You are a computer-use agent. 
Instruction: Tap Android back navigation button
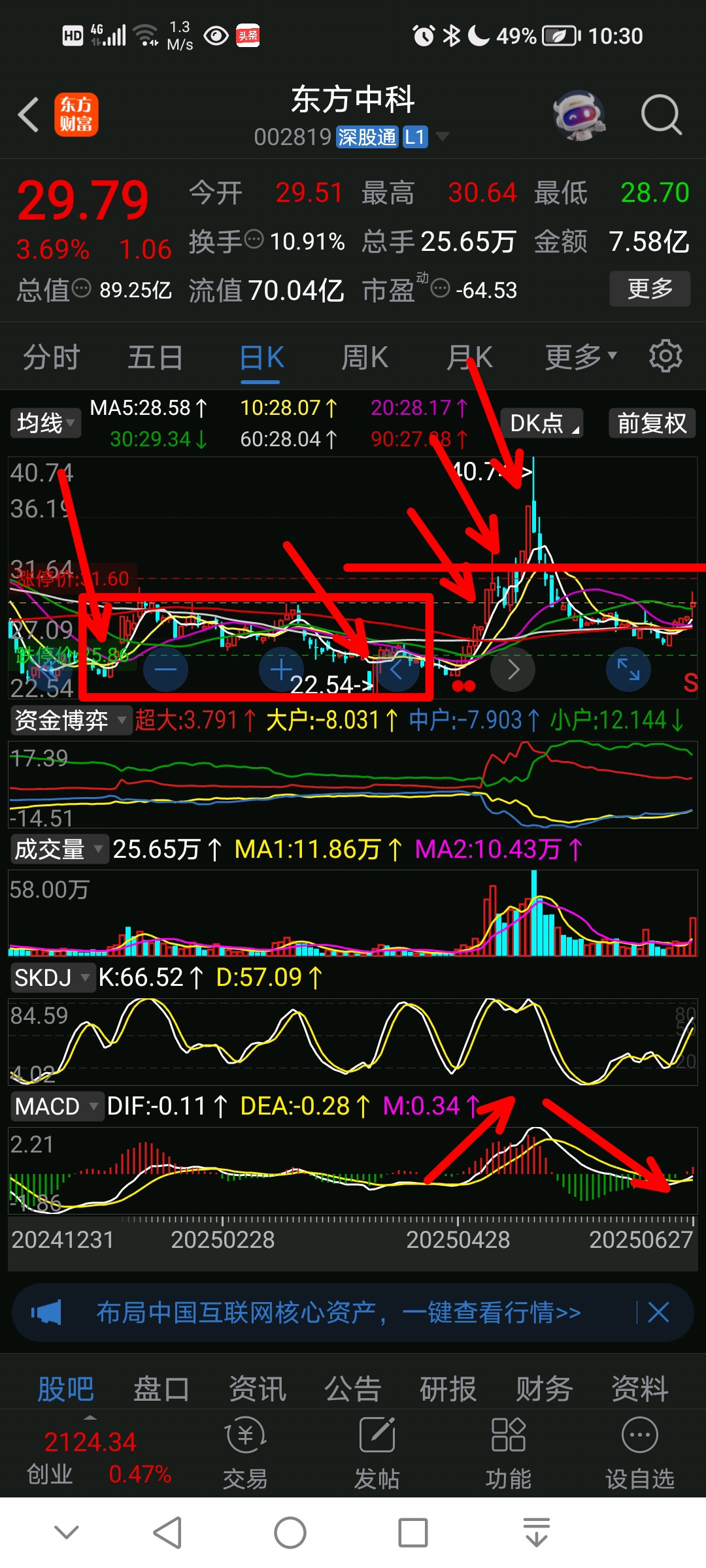167,1533
